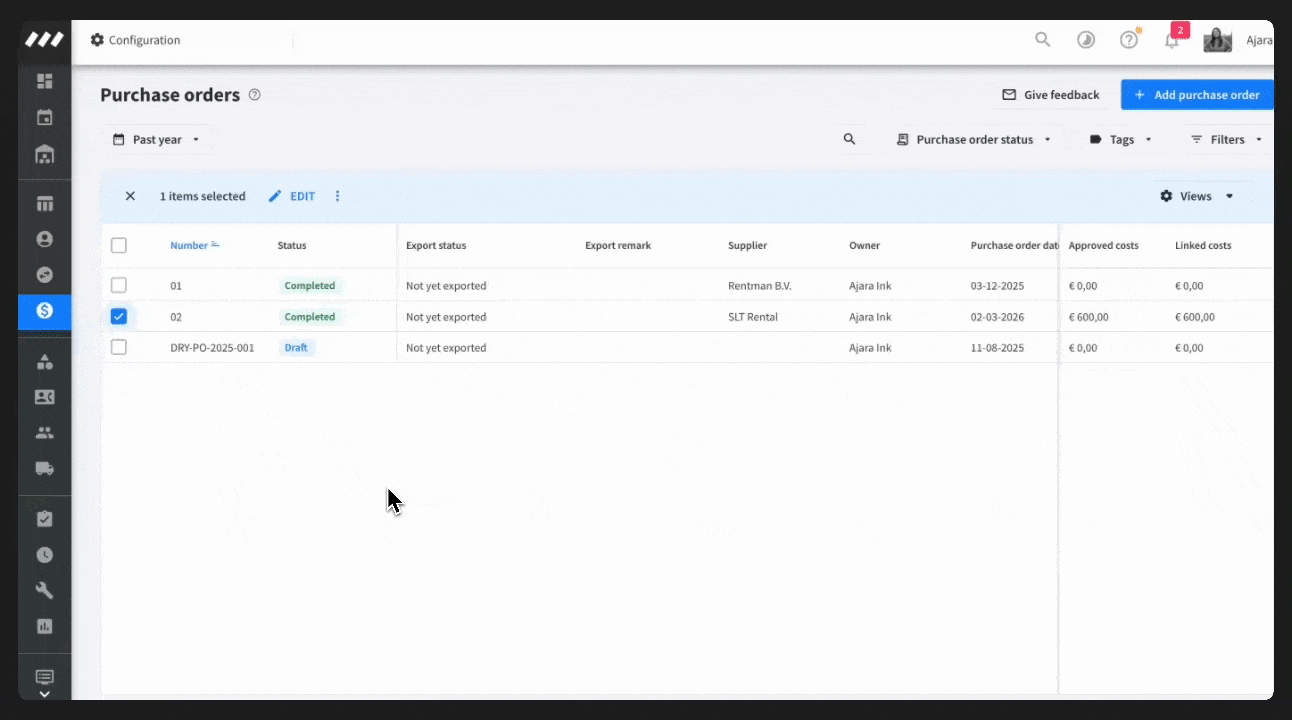This screenshot has width=1292, height=720.
Task: Check the checkbox for order 01
Action: [119, 285]
